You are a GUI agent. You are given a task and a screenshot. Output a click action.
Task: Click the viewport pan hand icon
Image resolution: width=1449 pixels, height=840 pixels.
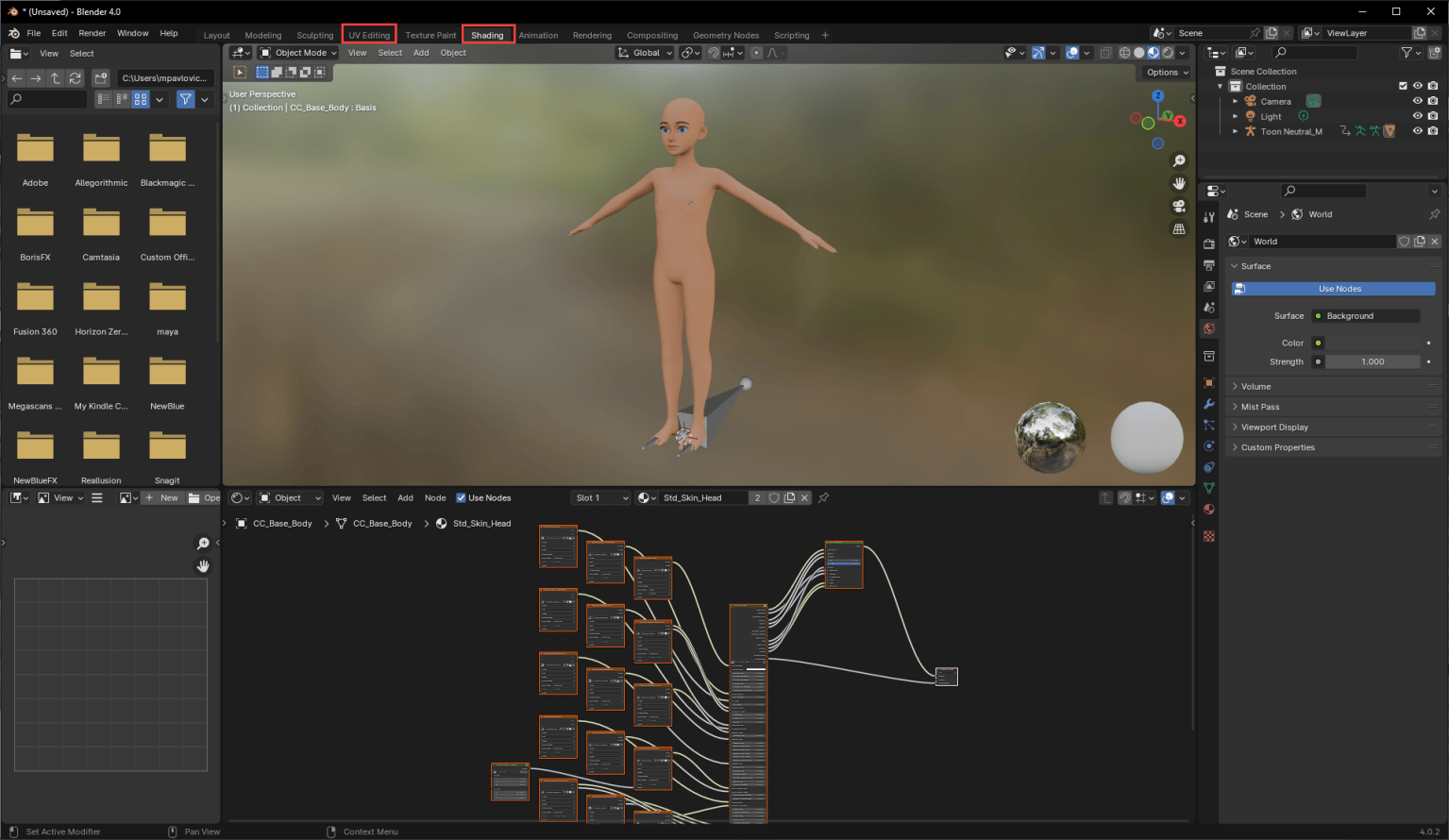[x=1179, y=183]
